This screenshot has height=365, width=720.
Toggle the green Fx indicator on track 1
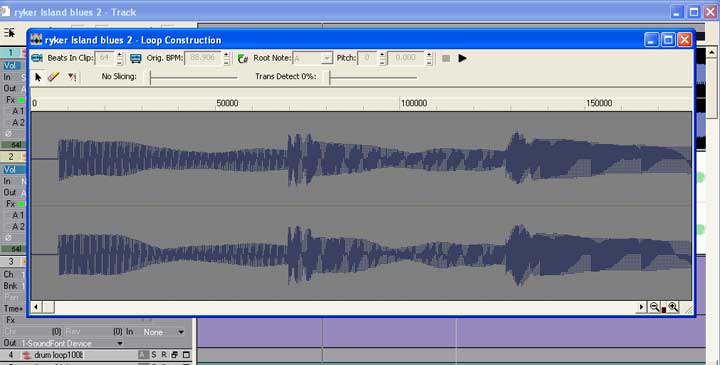21,100
